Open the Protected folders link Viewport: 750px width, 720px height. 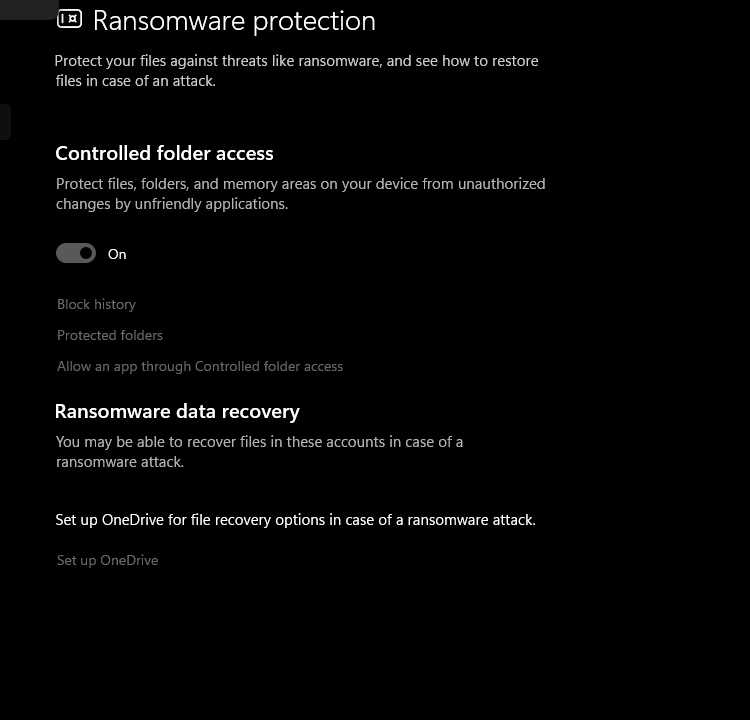point(110,335)
